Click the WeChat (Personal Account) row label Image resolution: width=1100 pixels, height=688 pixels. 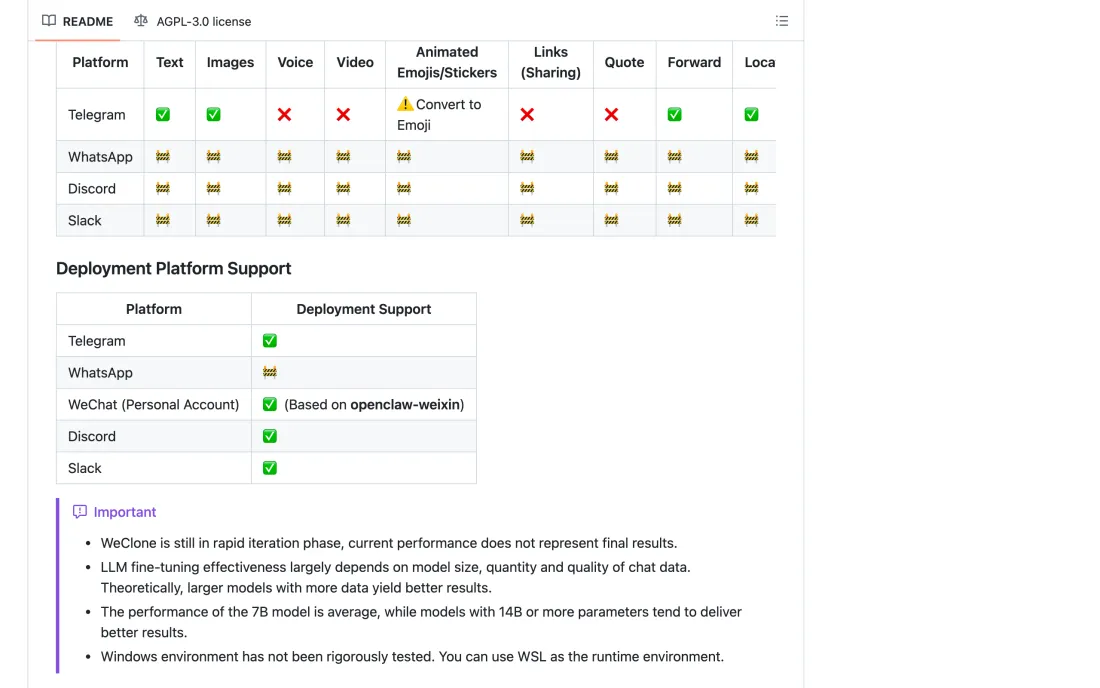pos(154,405)
